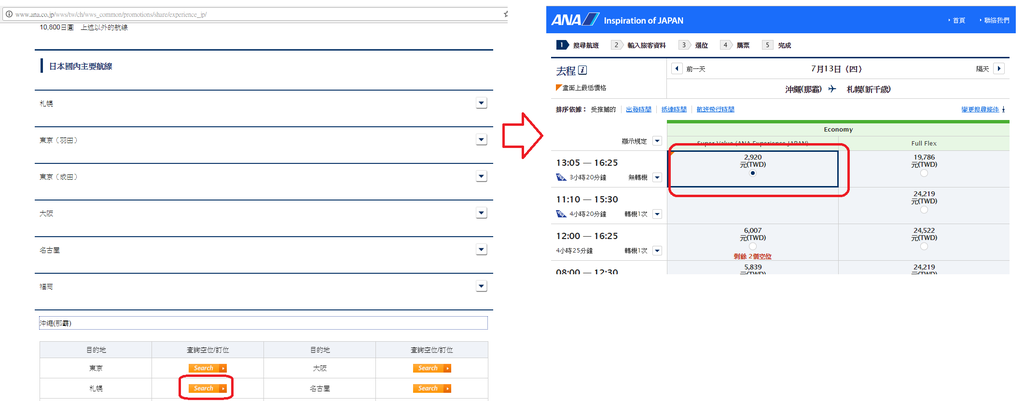The image size is (1024, 401).
Task: Click step 1 搜尋航班
Action: [x=578, y=45]
